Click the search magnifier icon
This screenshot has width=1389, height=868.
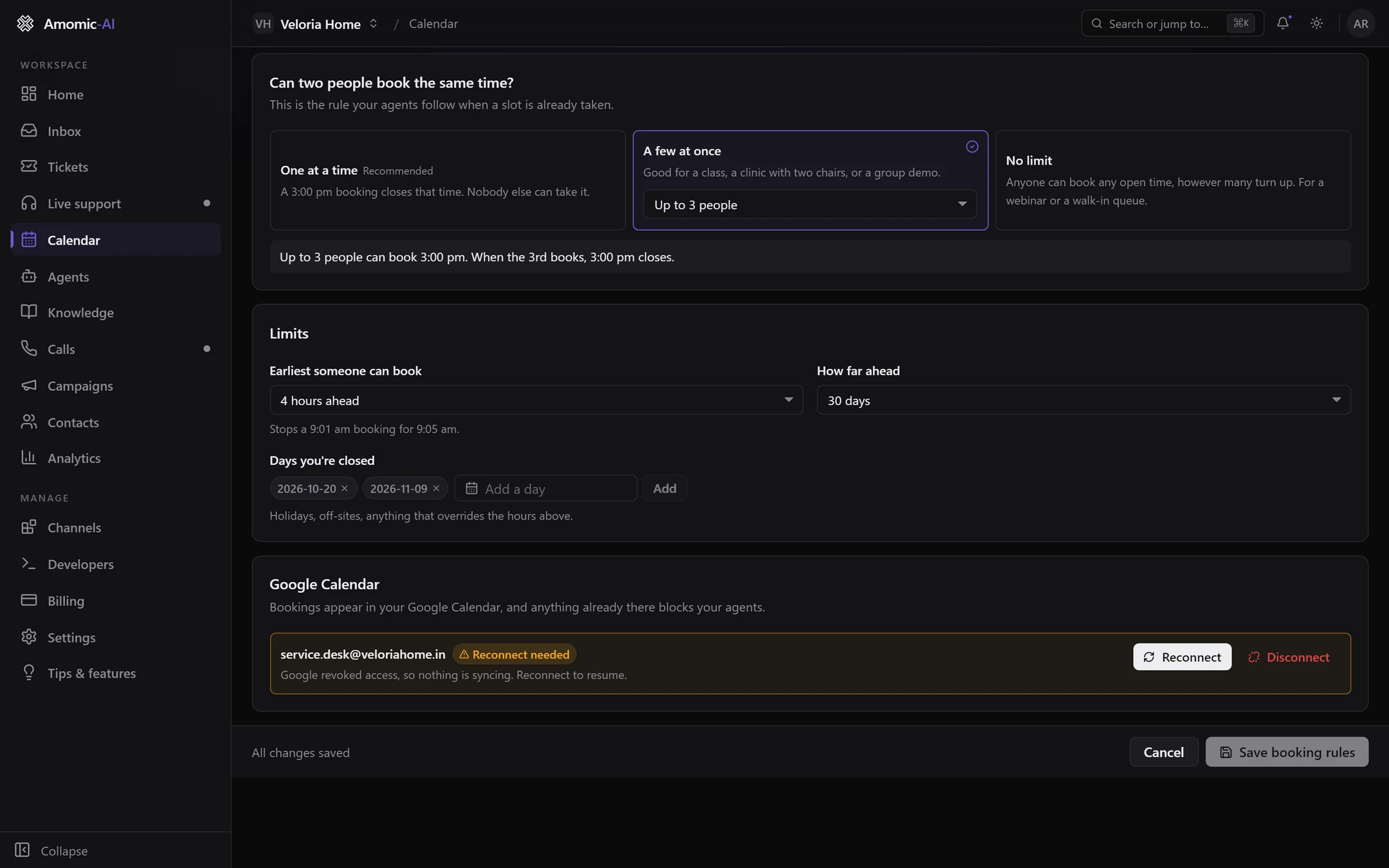coord(1096,24)
